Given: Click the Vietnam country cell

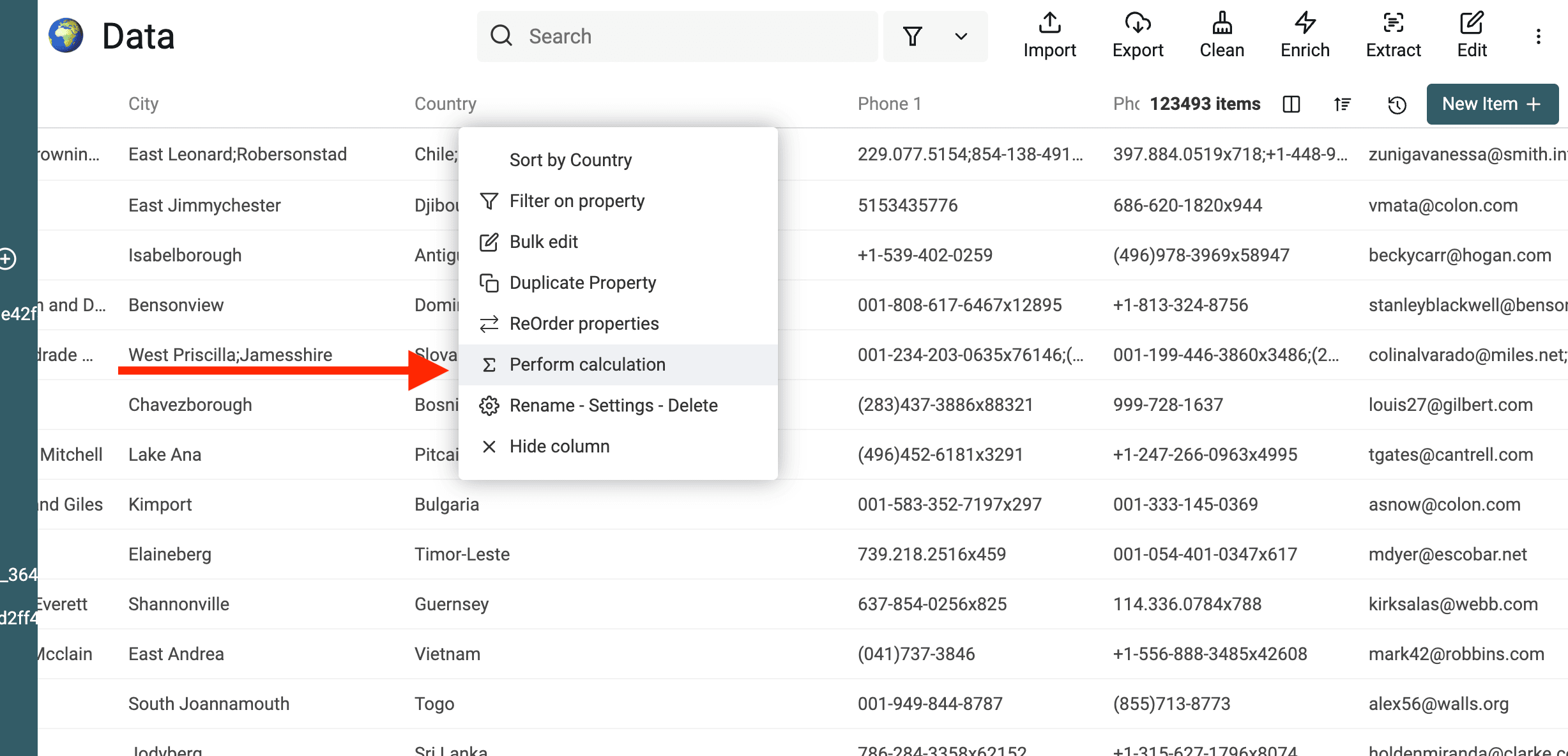Looking at the screenshot, I should [x=447, y=654].
